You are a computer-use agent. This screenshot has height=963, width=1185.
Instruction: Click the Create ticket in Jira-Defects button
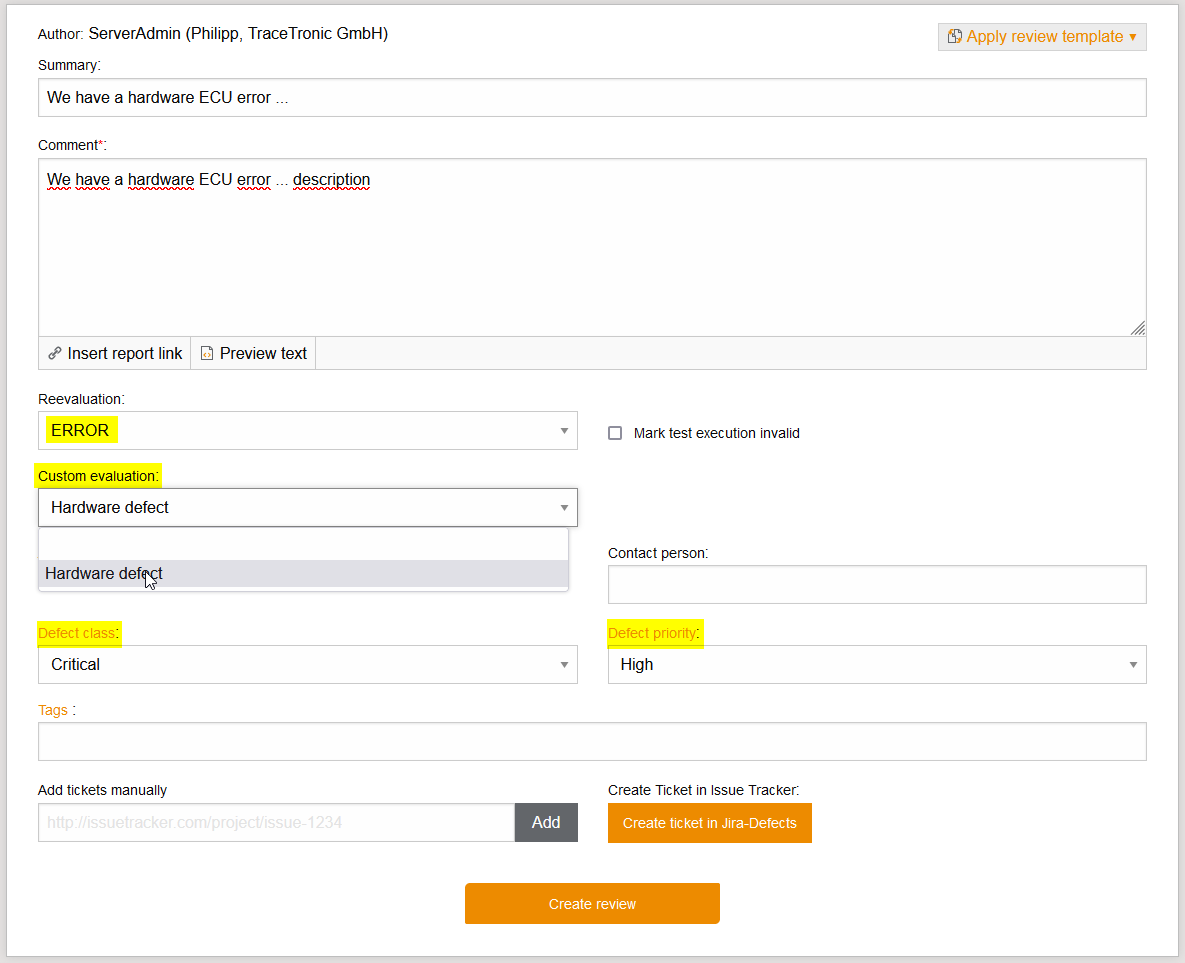[709, 822]
